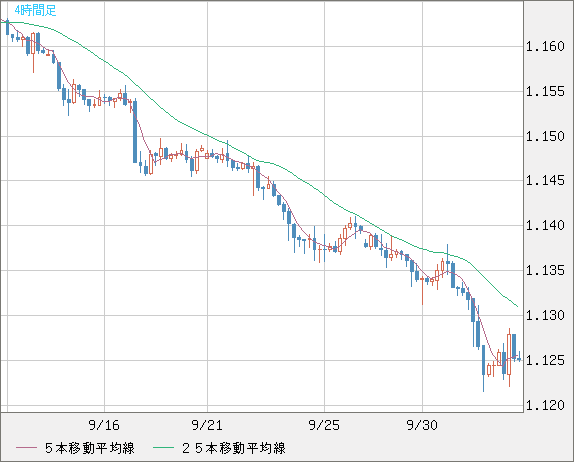Click the 9/30 date label

[422, 425]
